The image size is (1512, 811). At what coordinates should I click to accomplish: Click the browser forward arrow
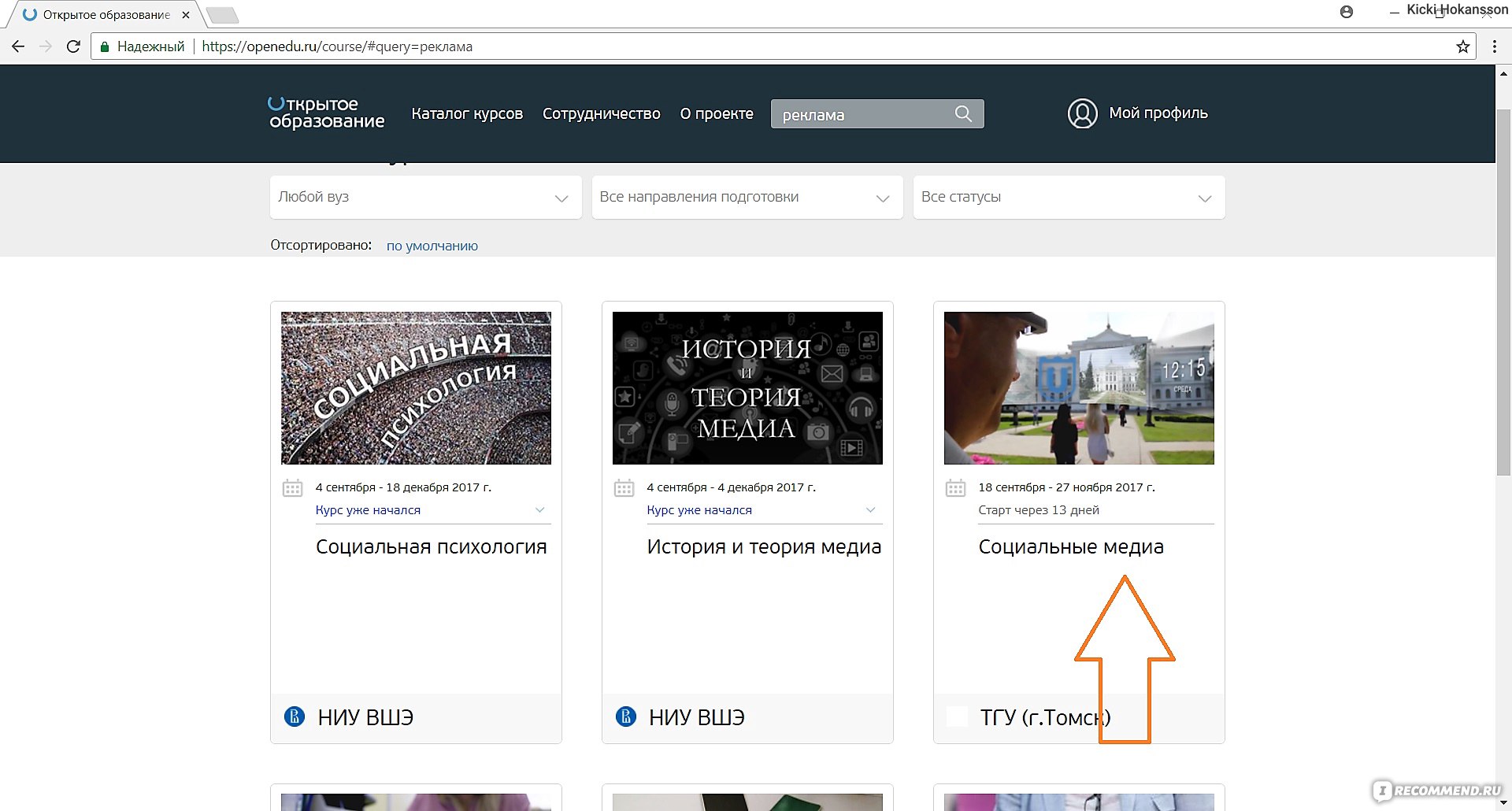(x=46, y=46)
